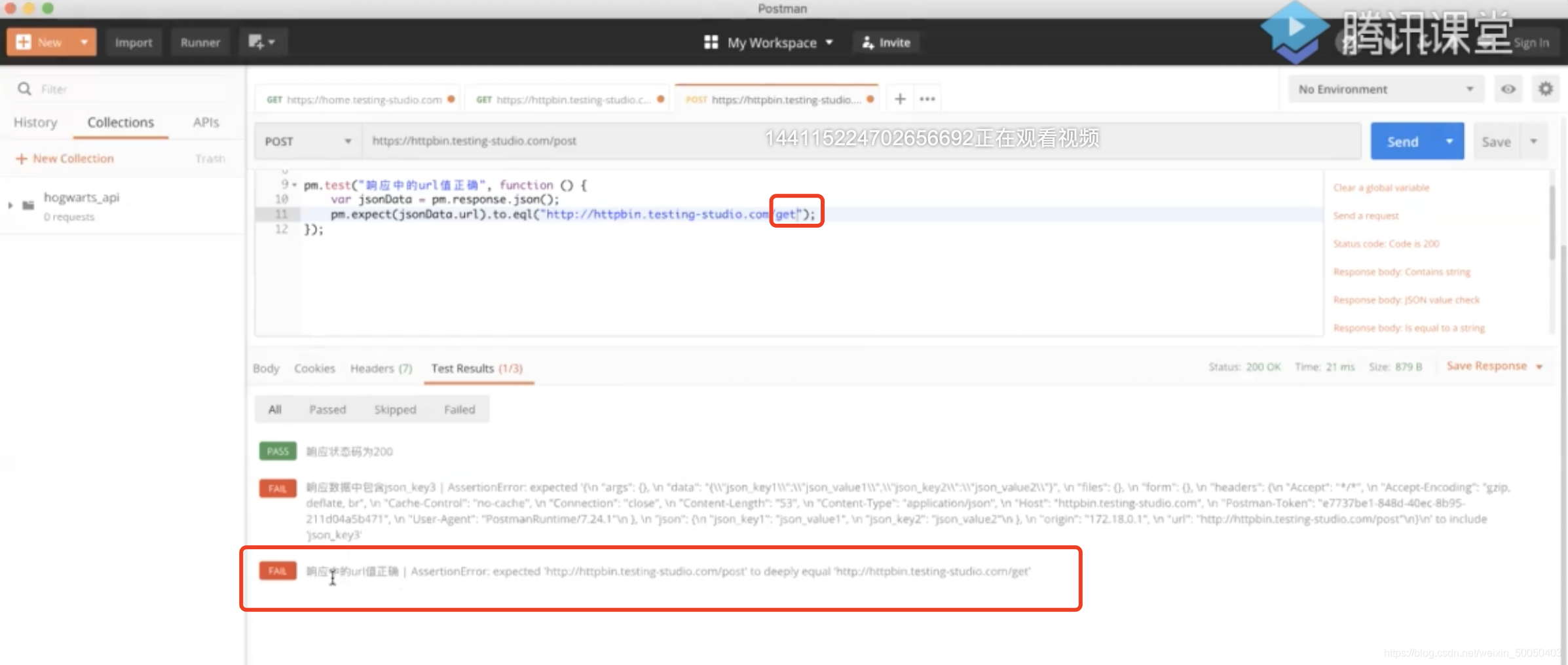Image resolution: width=1568 pixels, height=665 pixels.
Task: Open My Workspace dropdown
Action: click(x=779, y=43)
